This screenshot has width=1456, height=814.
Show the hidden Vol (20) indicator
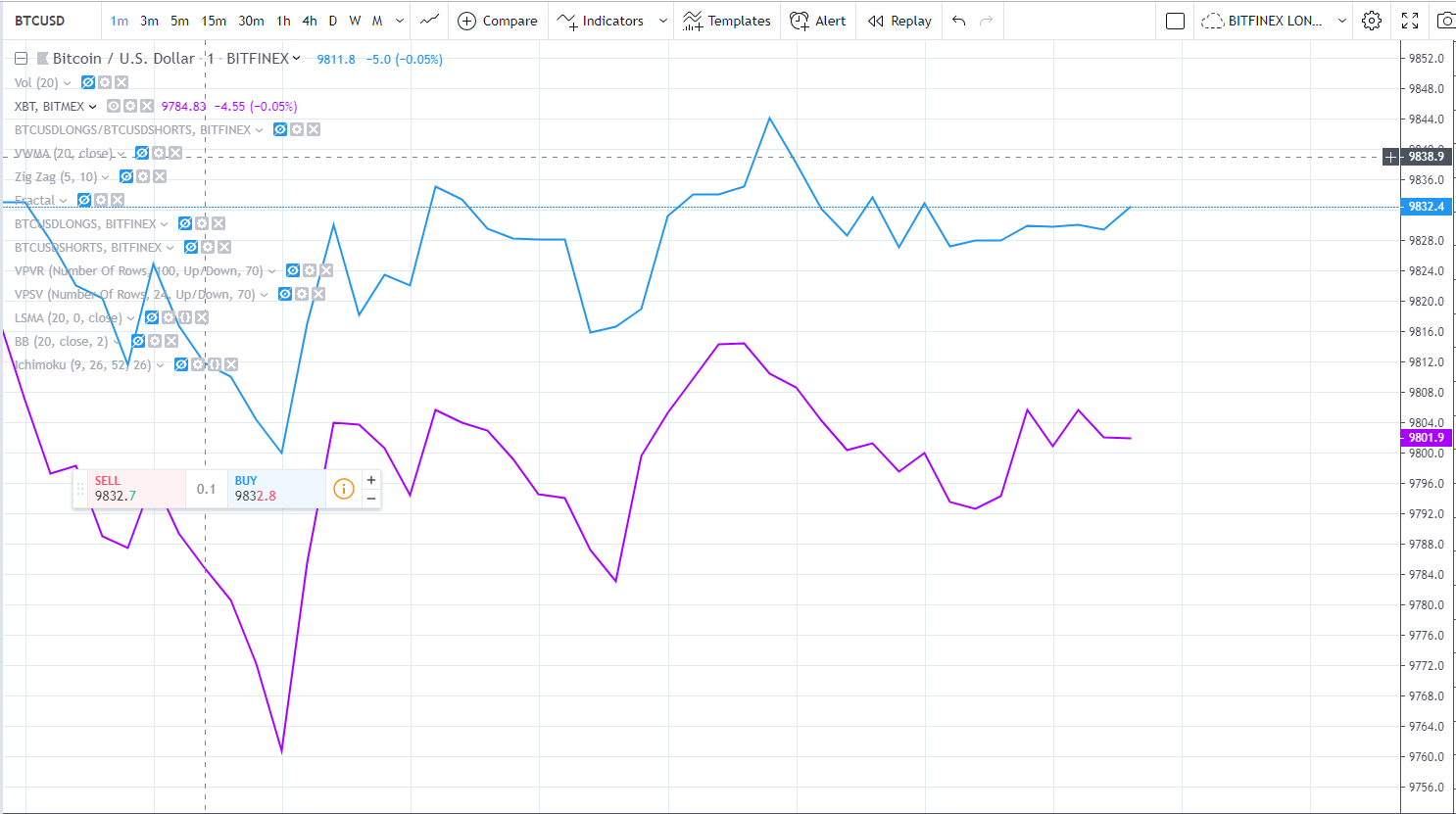[x=88, y=82]
